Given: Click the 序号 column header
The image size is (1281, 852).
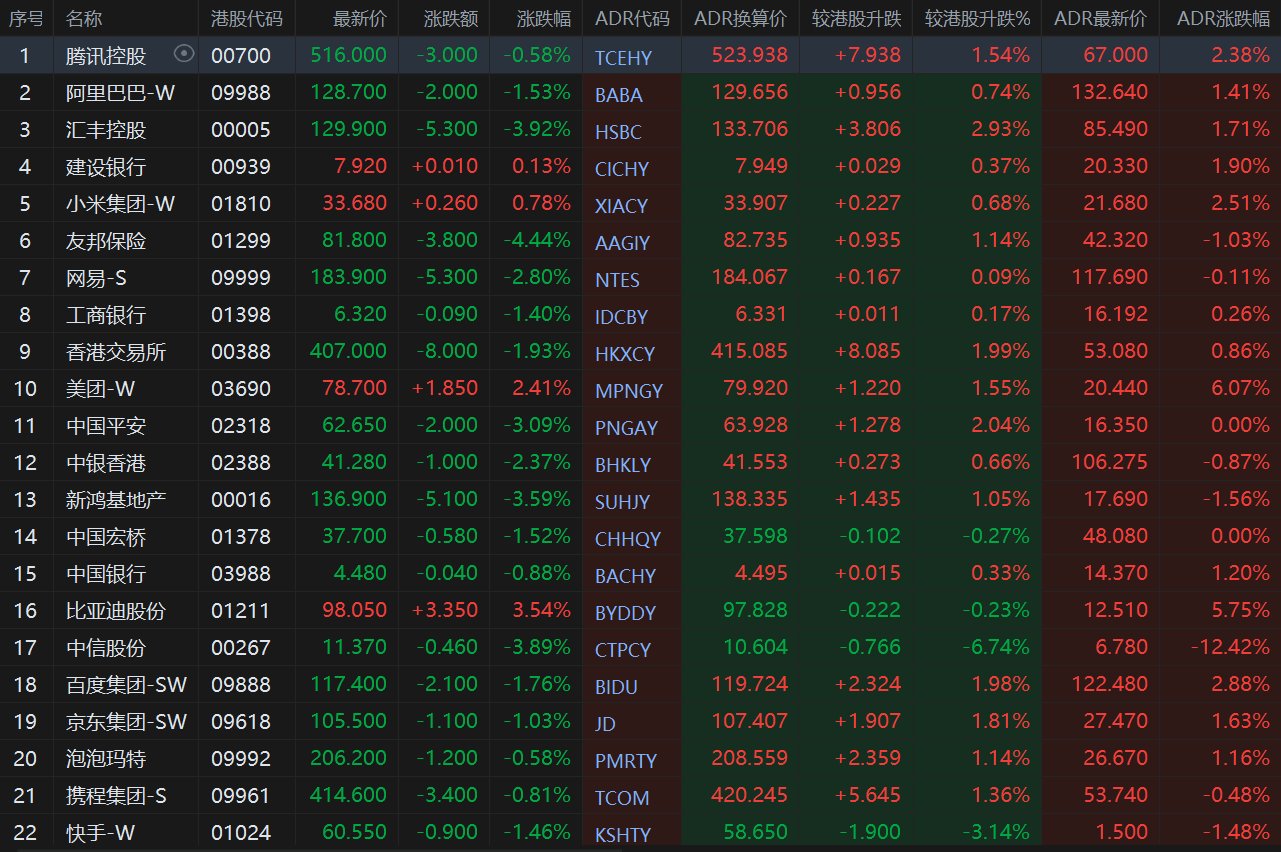Looking at the screenshot, I should [x=25, y=19].
